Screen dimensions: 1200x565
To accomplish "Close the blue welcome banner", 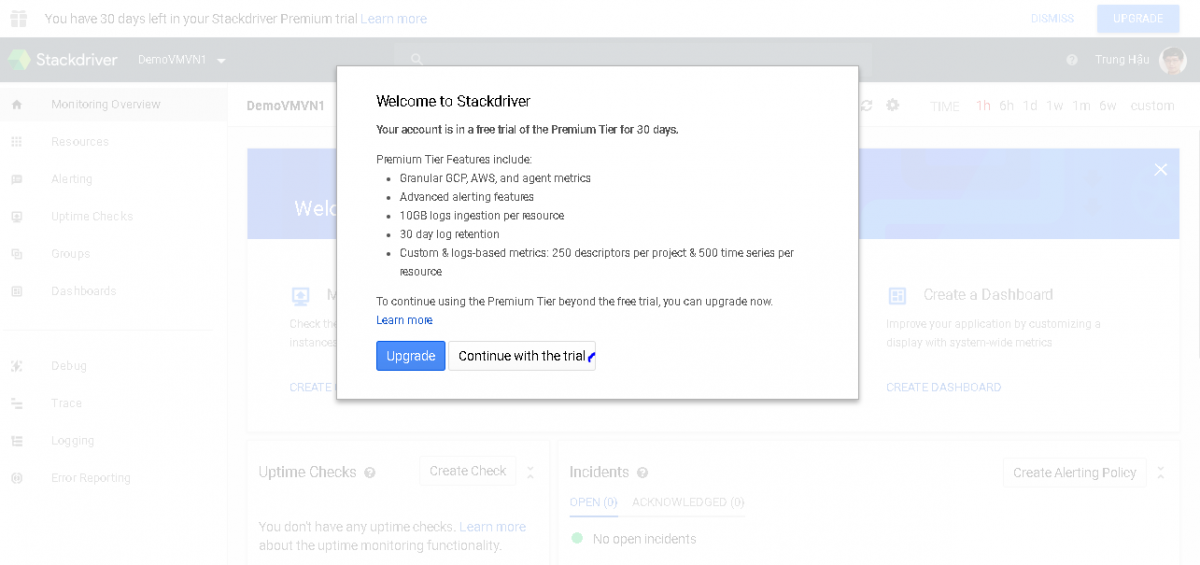I will 1160,170.
